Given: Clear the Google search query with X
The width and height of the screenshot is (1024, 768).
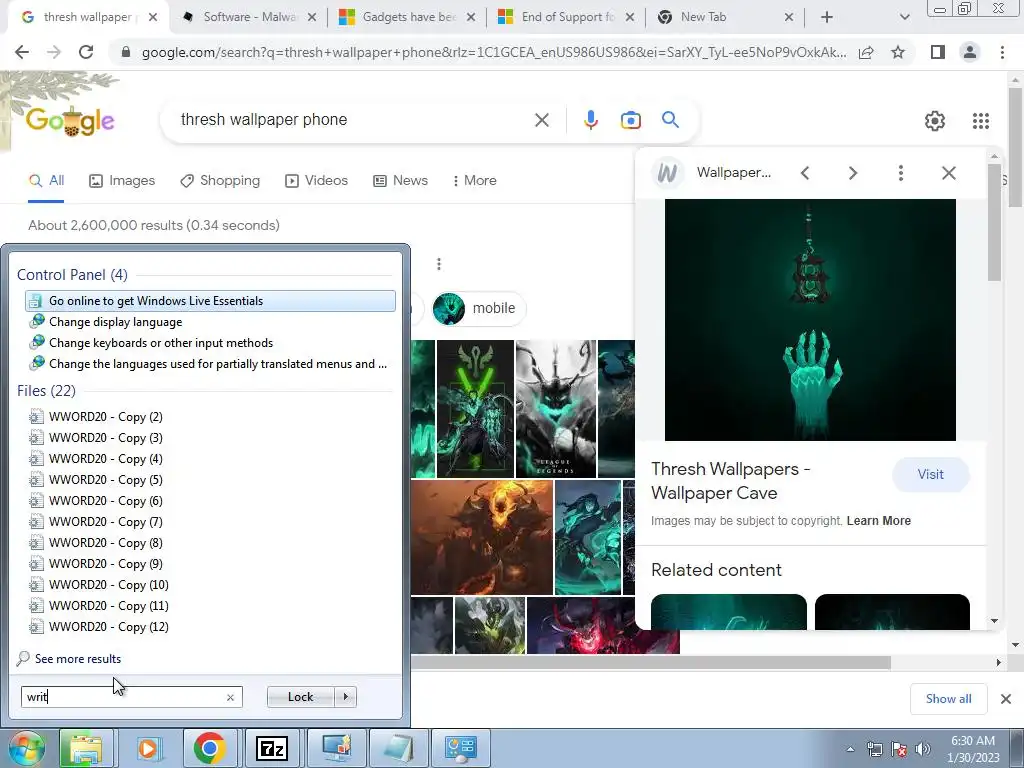Looking at the screenshot, I should 541,120.
